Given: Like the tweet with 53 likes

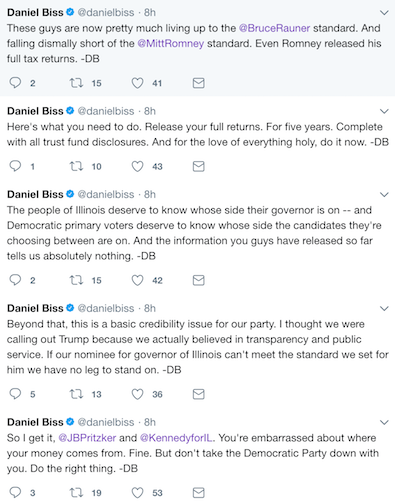Looking at the screenshot, I should coord(137,492).
